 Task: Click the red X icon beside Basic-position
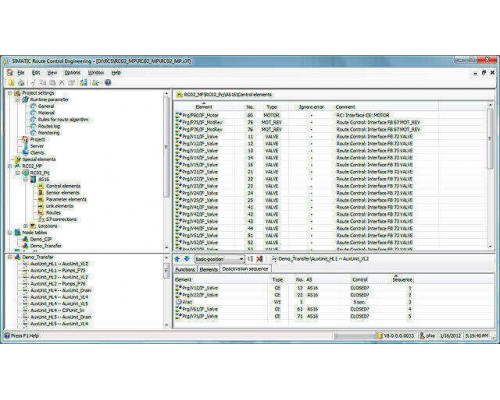click(259, 259)
